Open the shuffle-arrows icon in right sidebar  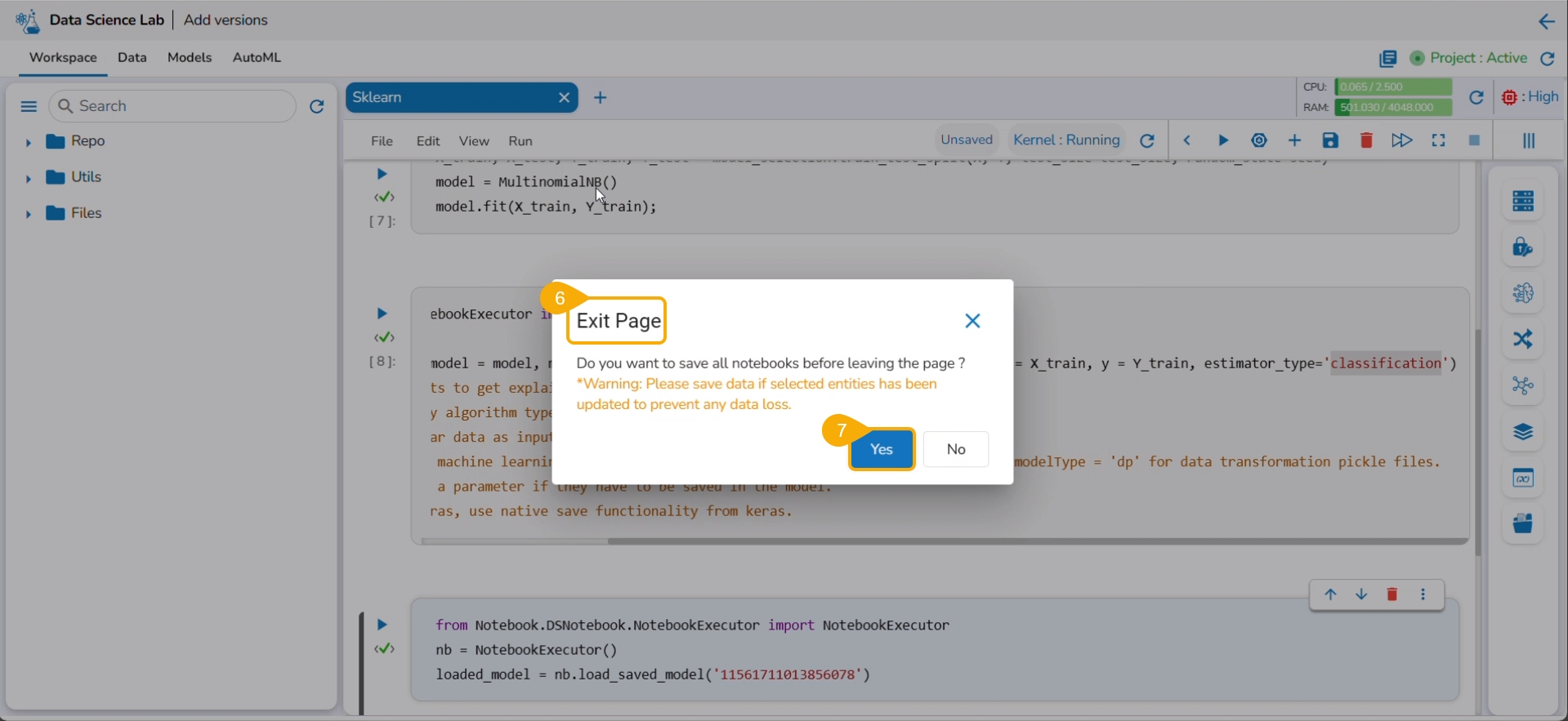pyautogui.click(x=1522, y=339)
